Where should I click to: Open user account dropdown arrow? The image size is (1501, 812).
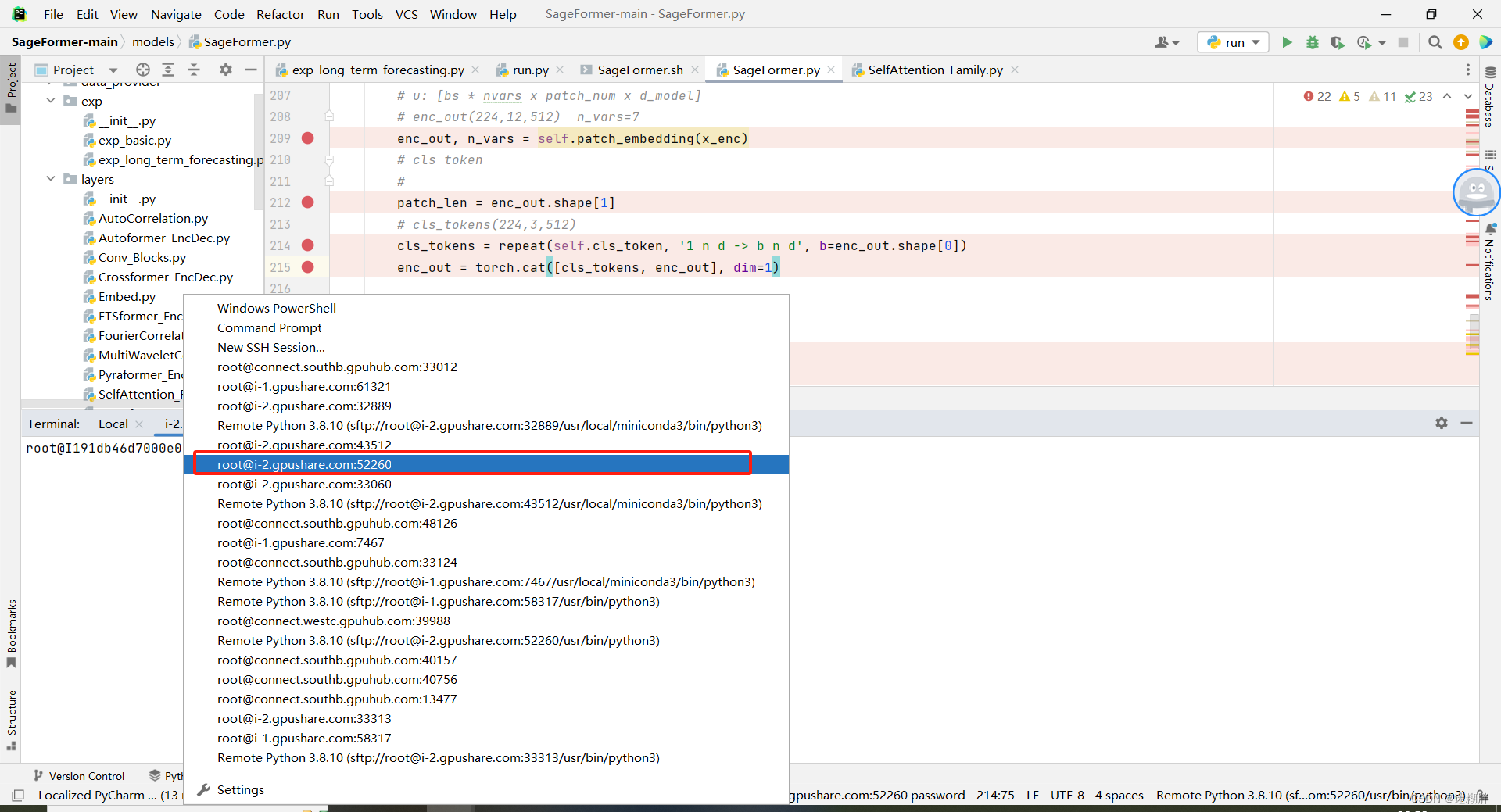1175,43
